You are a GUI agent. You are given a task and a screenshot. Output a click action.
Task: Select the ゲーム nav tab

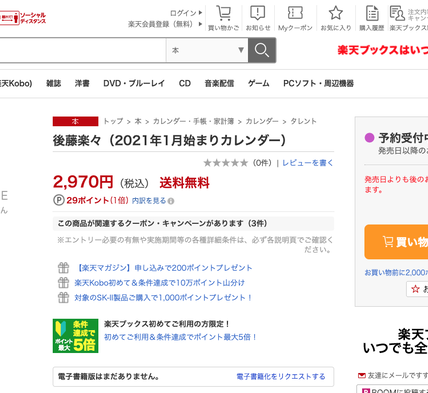(259, 83)
